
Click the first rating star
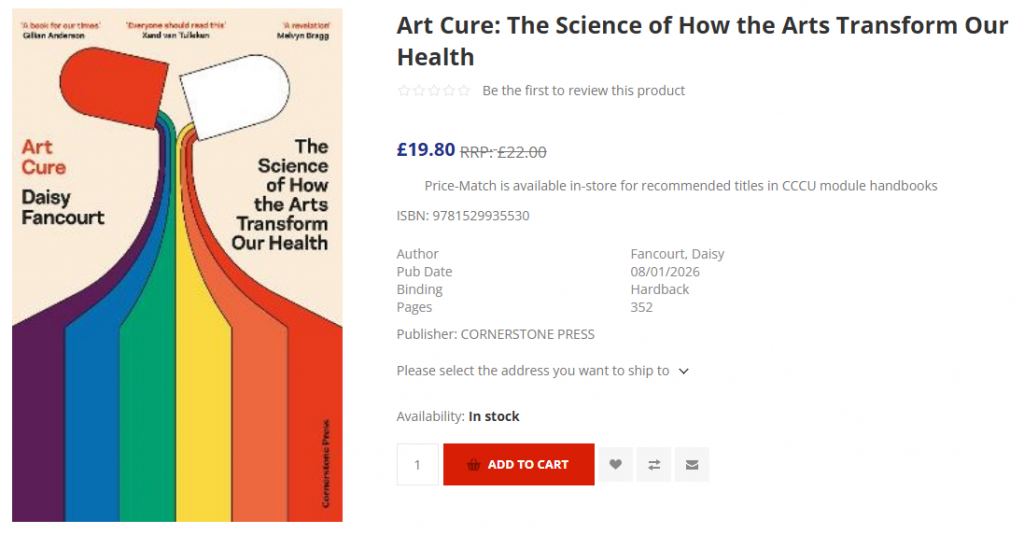click(x=404, y=91)
